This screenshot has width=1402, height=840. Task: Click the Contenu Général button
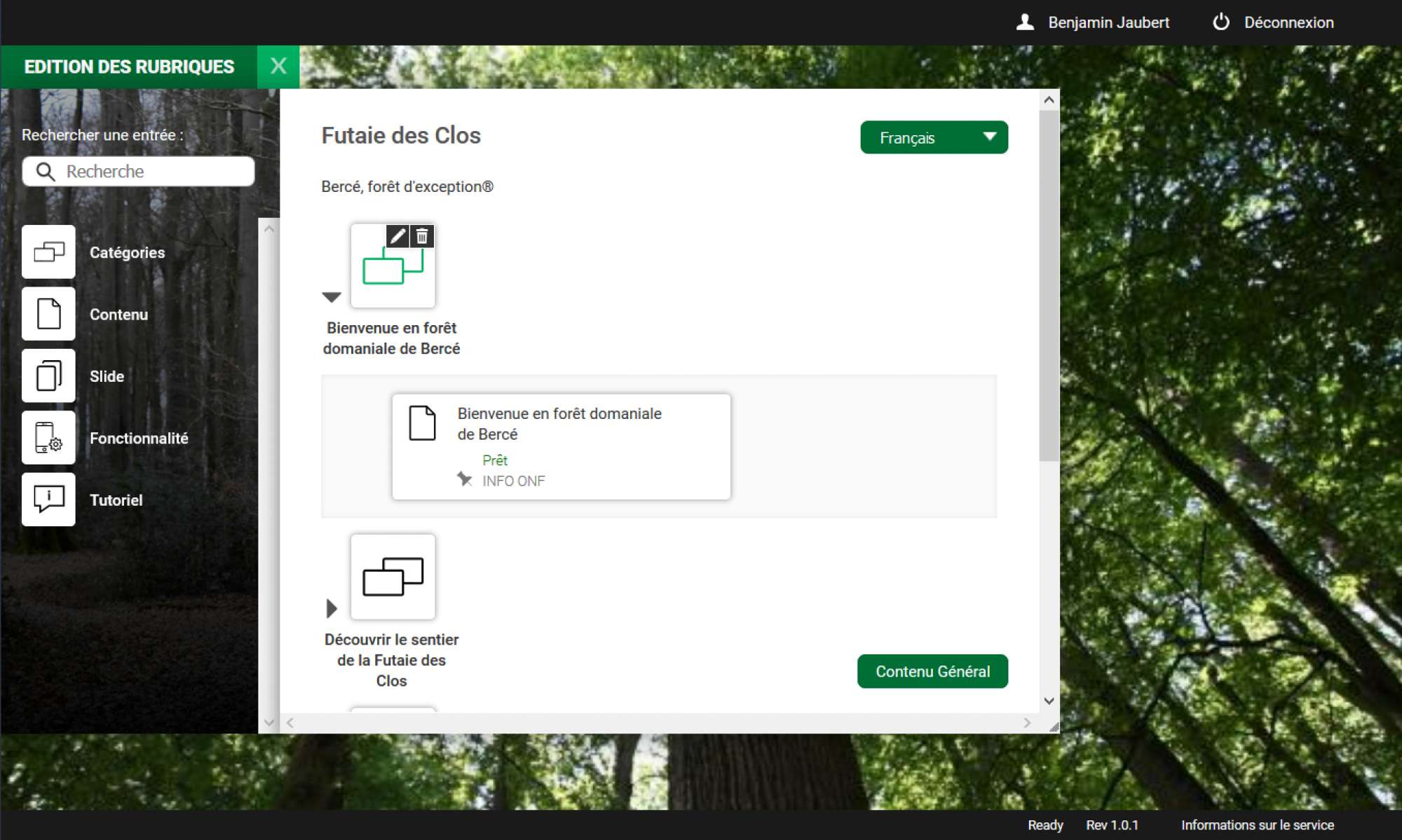click(x=932, y=671)
